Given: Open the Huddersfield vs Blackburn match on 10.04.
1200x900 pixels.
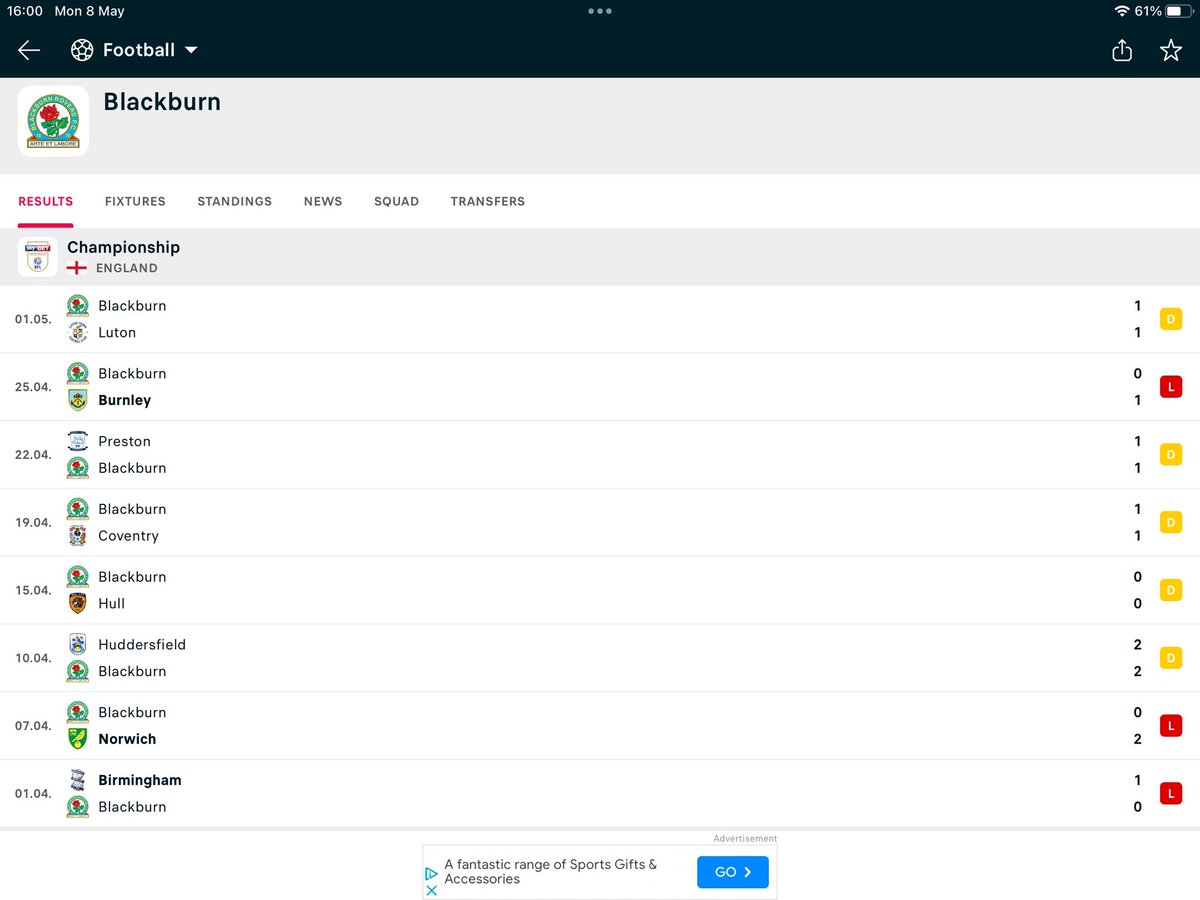Looking at the screenshot, I should (600, 658).
